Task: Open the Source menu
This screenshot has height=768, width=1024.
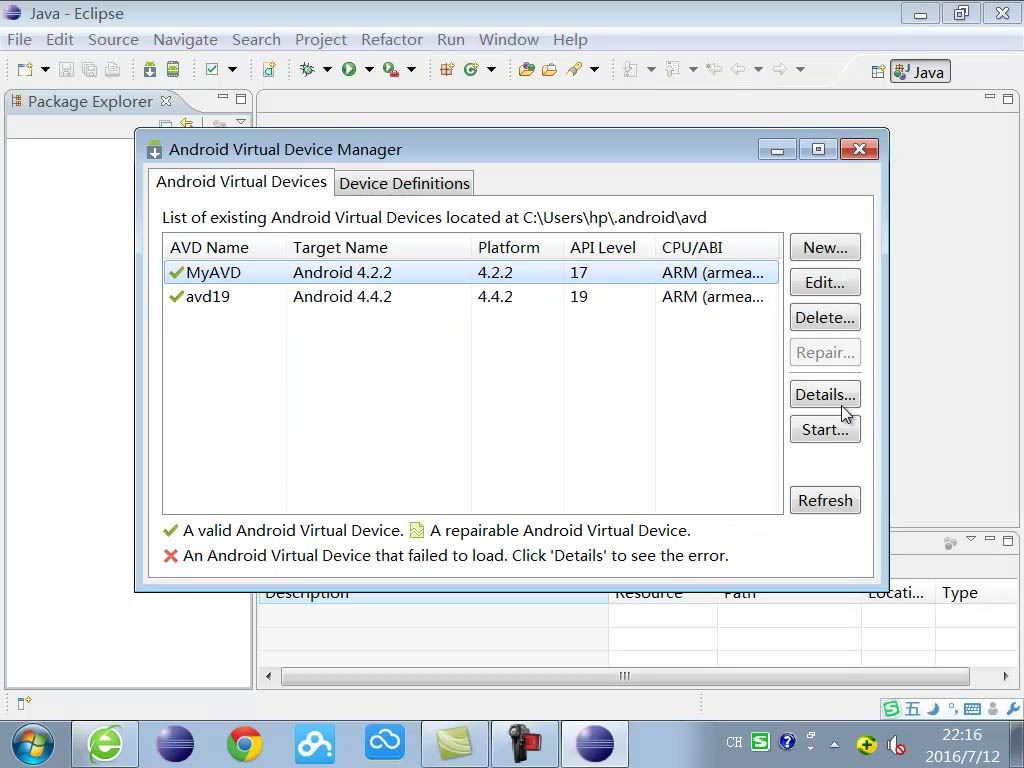Action: point(113,40)
